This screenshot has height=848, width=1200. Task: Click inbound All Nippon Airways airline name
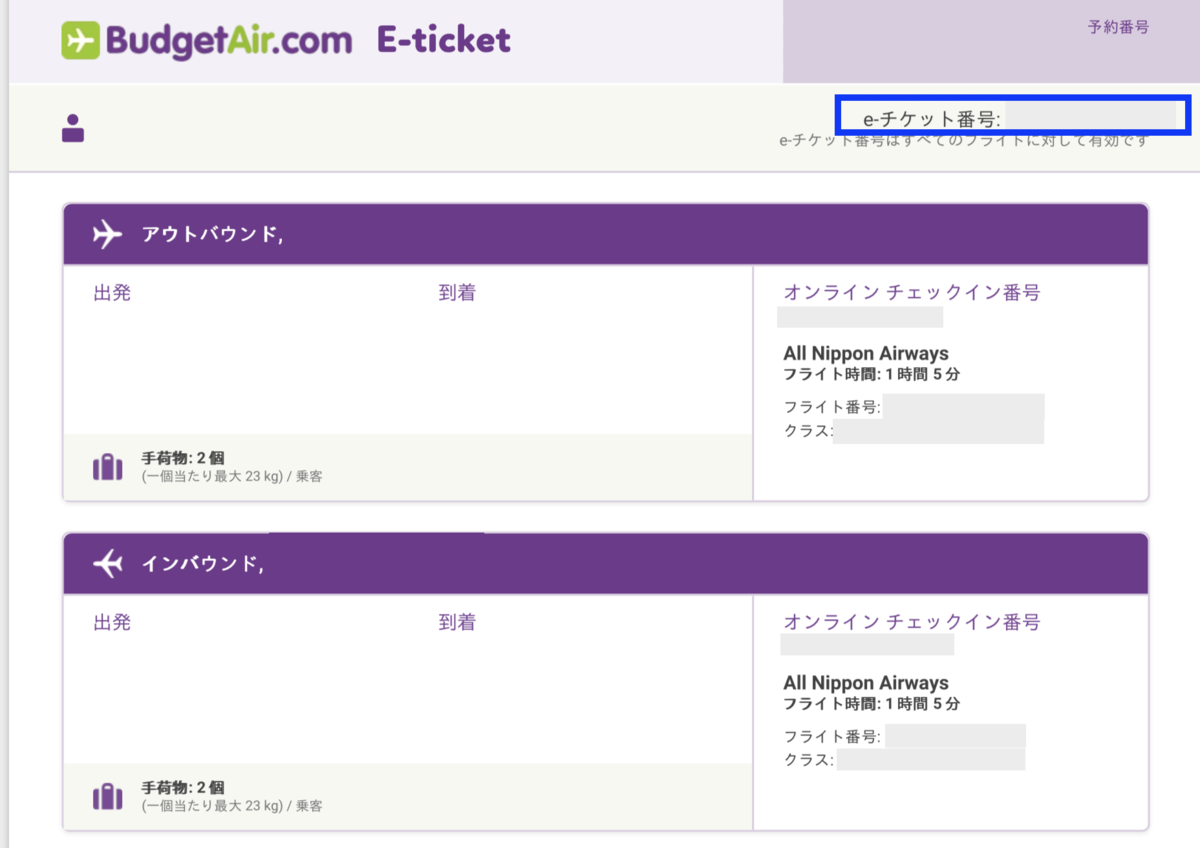click(x=866, y=683)
